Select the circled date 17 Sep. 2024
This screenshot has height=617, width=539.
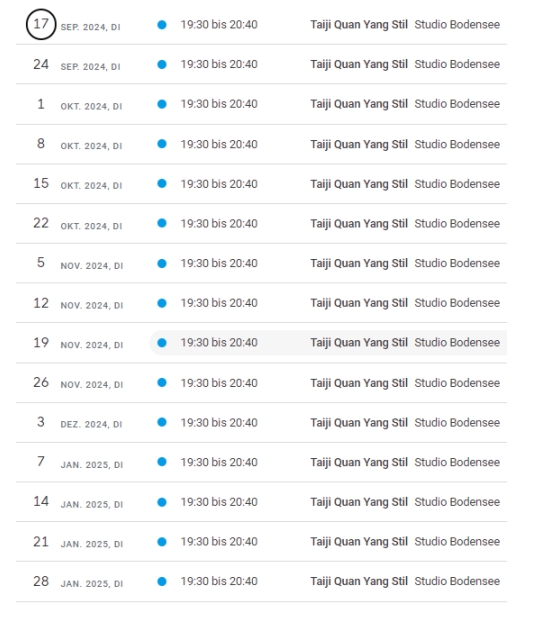coord(41,24)
